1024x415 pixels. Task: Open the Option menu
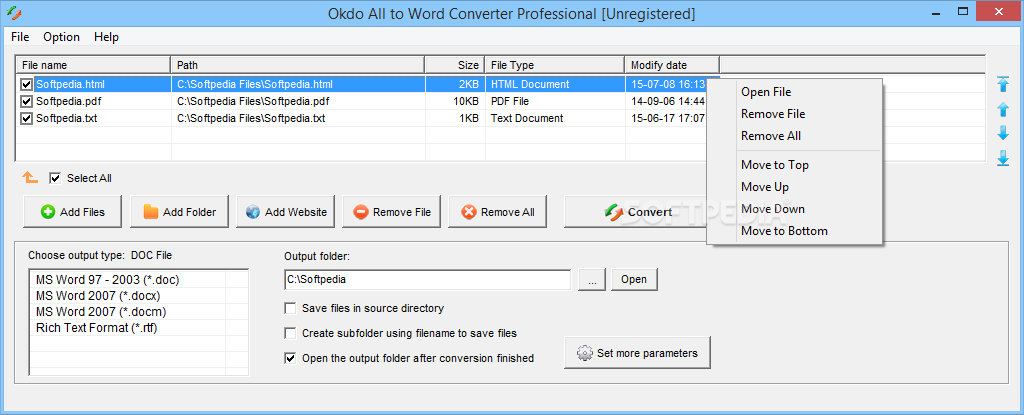coord(61,37)
